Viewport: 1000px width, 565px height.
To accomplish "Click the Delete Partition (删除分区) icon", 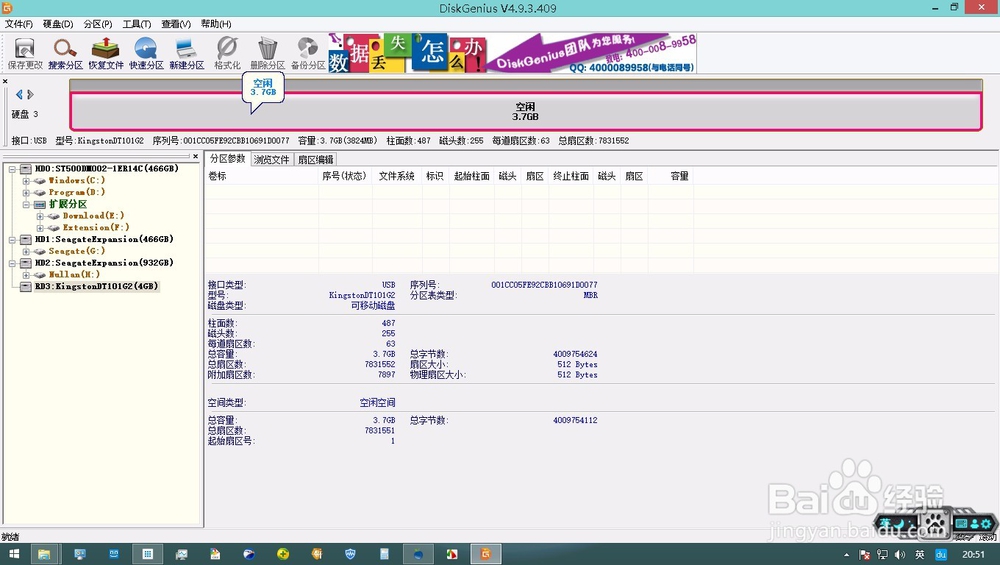I will pos(267,53).
